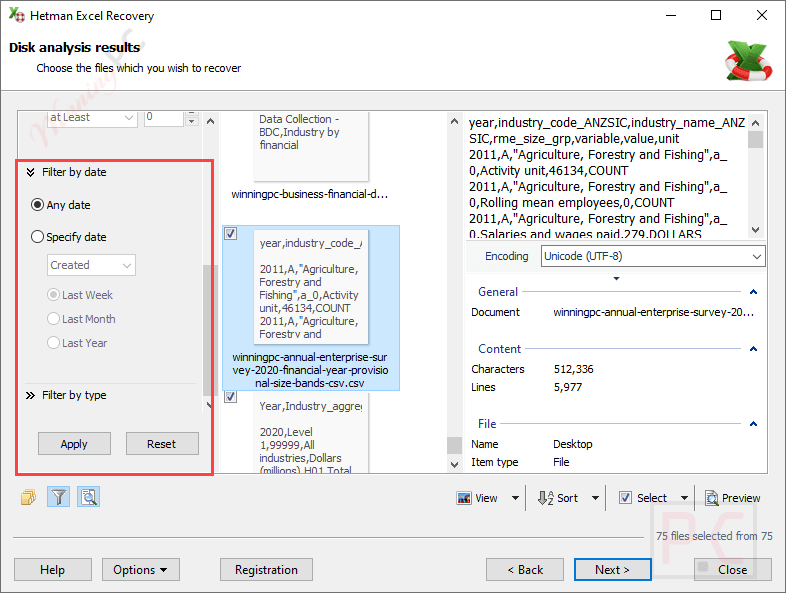The width and height of the screenshot is (786, 593).
Task: Click the Apply filter button
Action: [74, 444]
